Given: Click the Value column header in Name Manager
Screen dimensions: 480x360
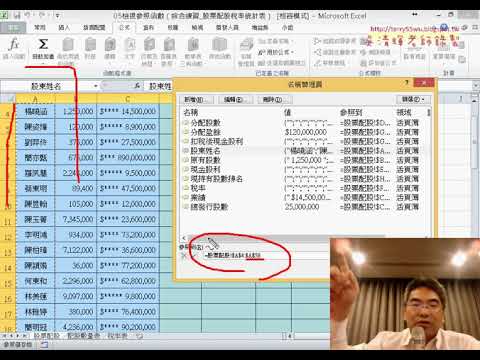Looking at the screenshot, I should click(x=310, y=112).
